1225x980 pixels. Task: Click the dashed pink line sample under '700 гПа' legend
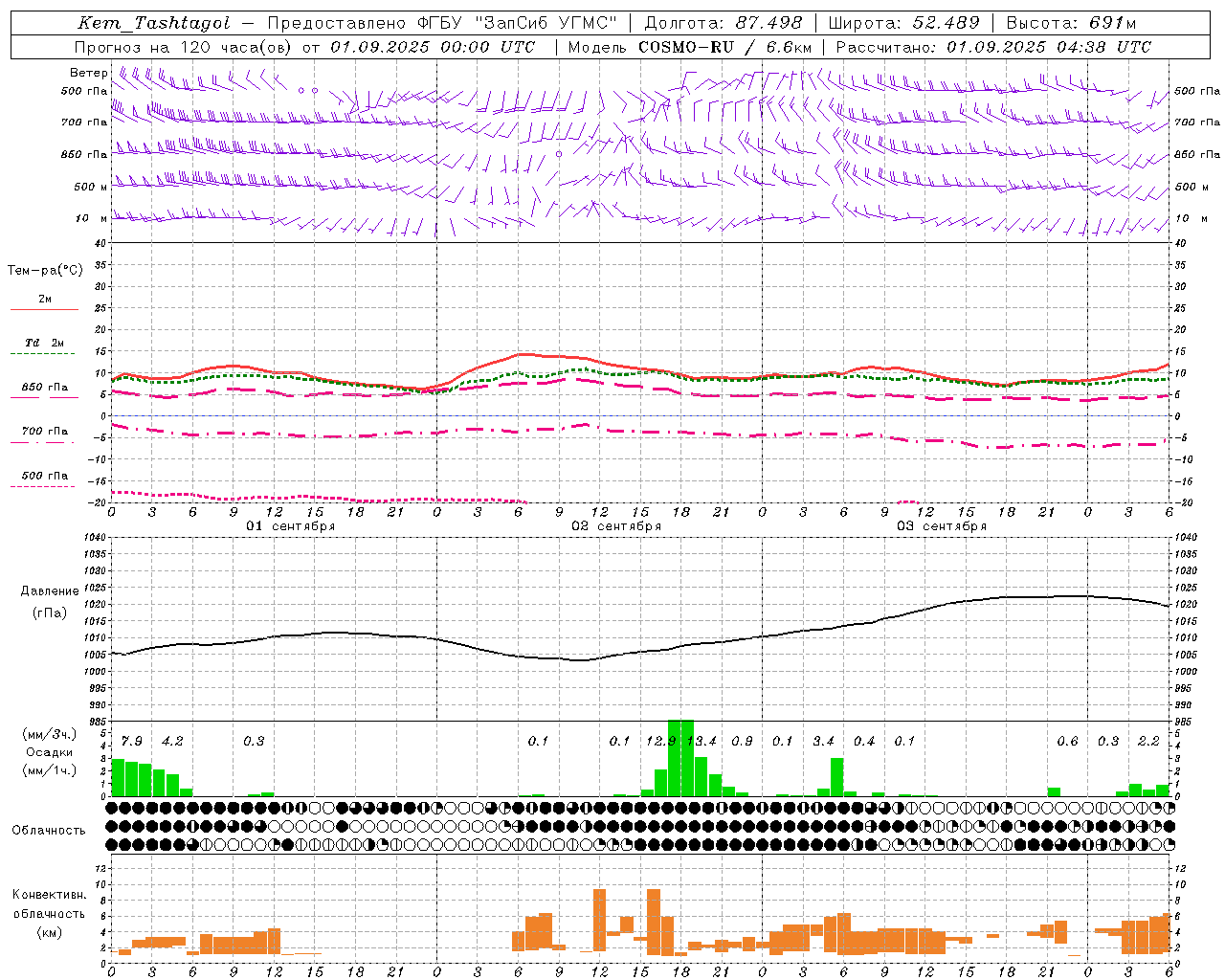[x=42, y=442]
